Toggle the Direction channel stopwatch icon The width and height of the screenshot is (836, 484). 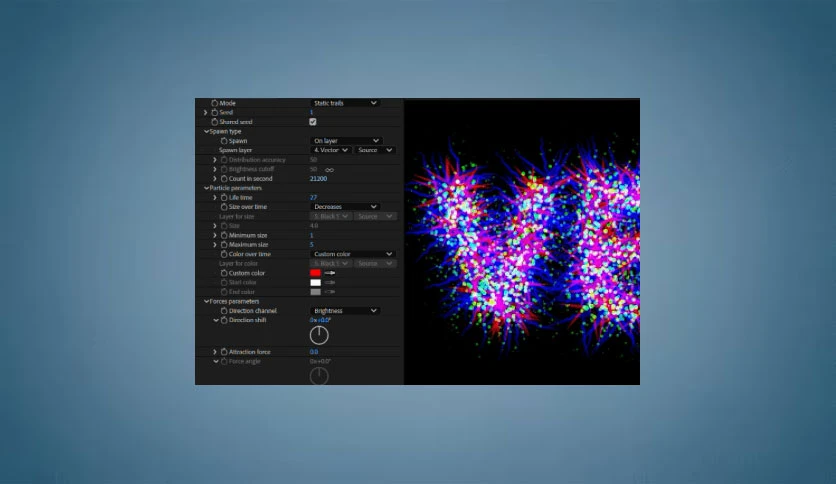tap(224, 311)
